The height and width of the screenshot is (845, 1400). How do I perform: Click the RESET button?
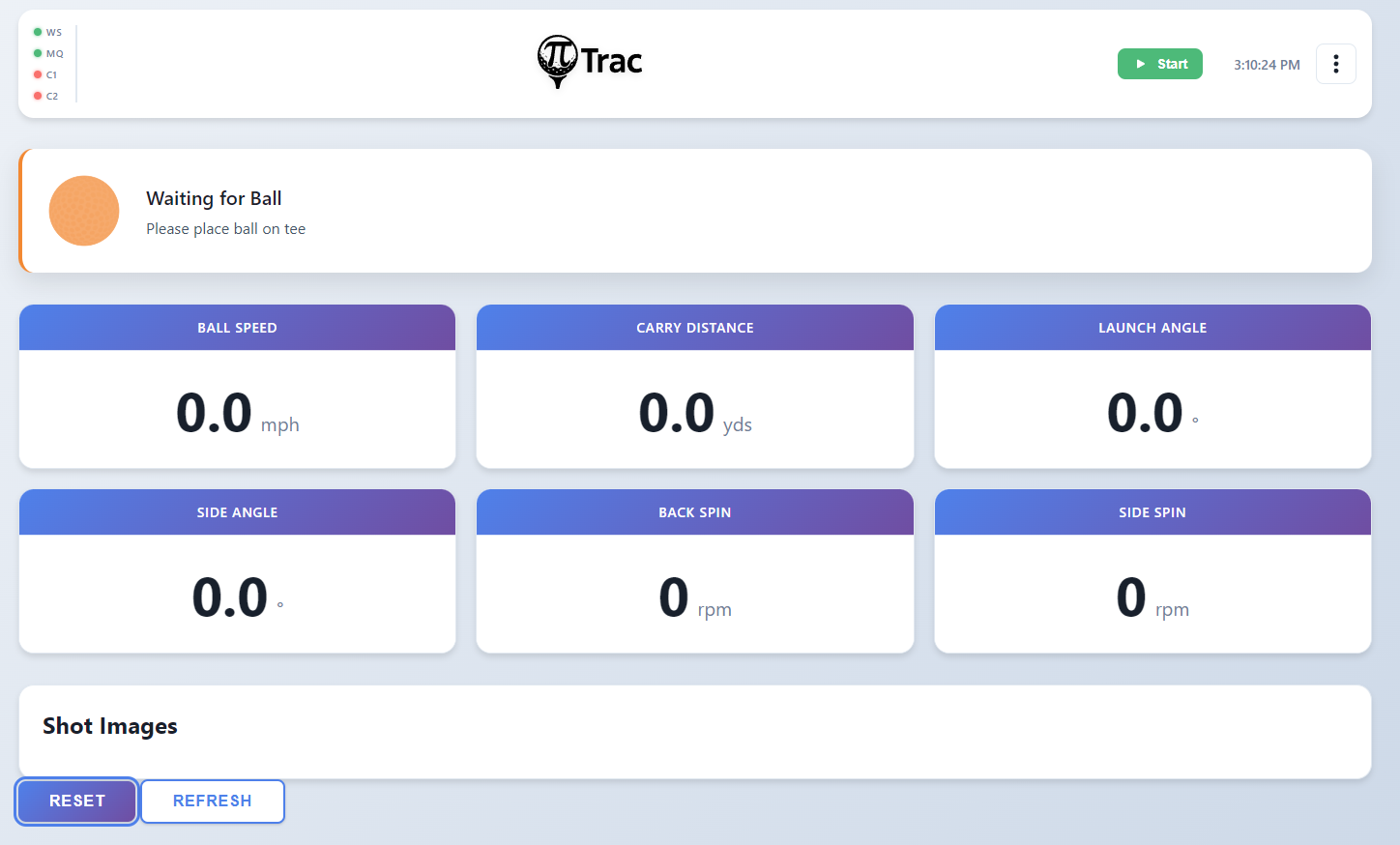click(x=77, y=801)
